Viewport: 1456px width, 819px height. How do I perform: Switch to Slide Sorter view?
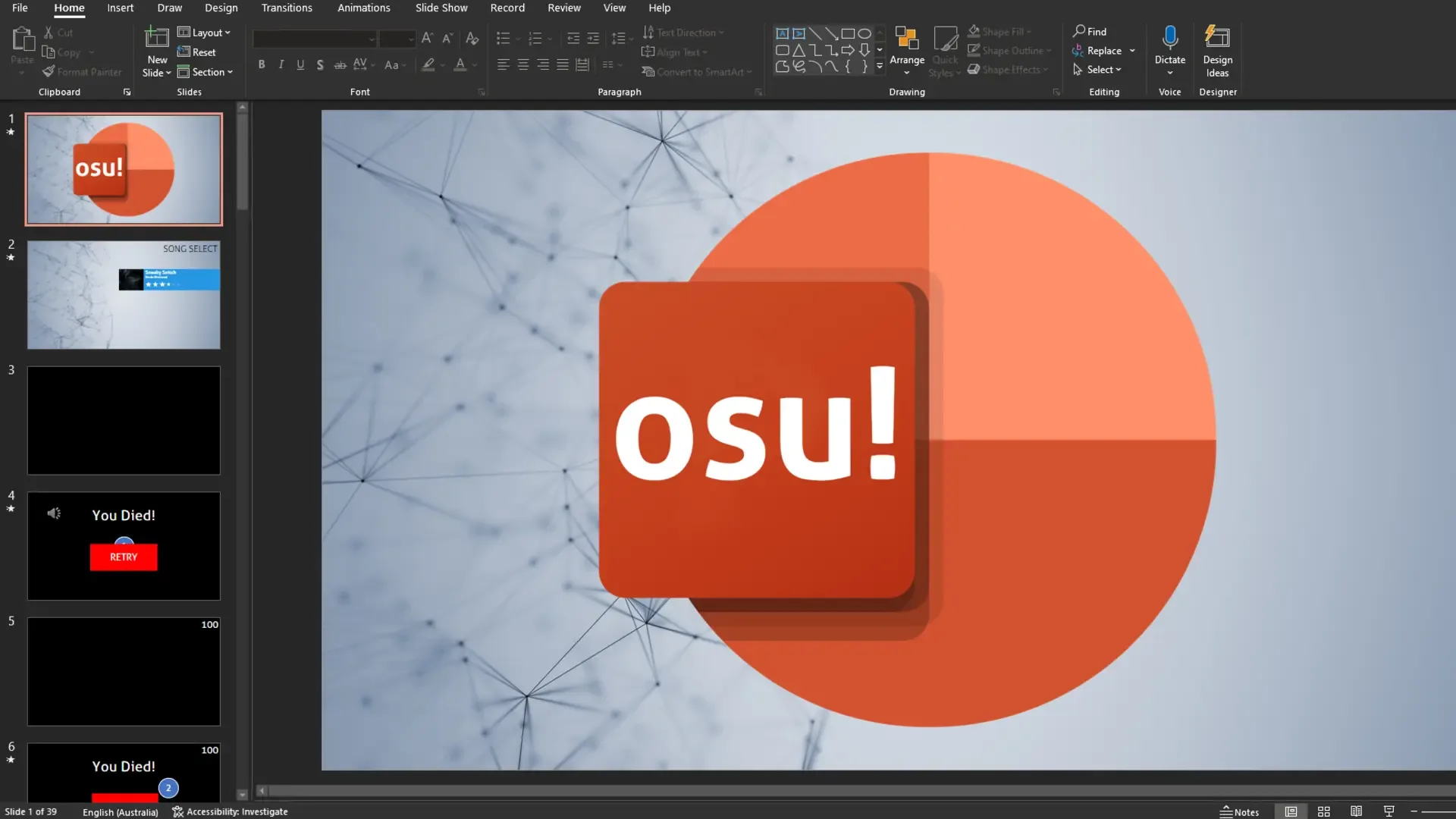click(x=1323, y=811)
